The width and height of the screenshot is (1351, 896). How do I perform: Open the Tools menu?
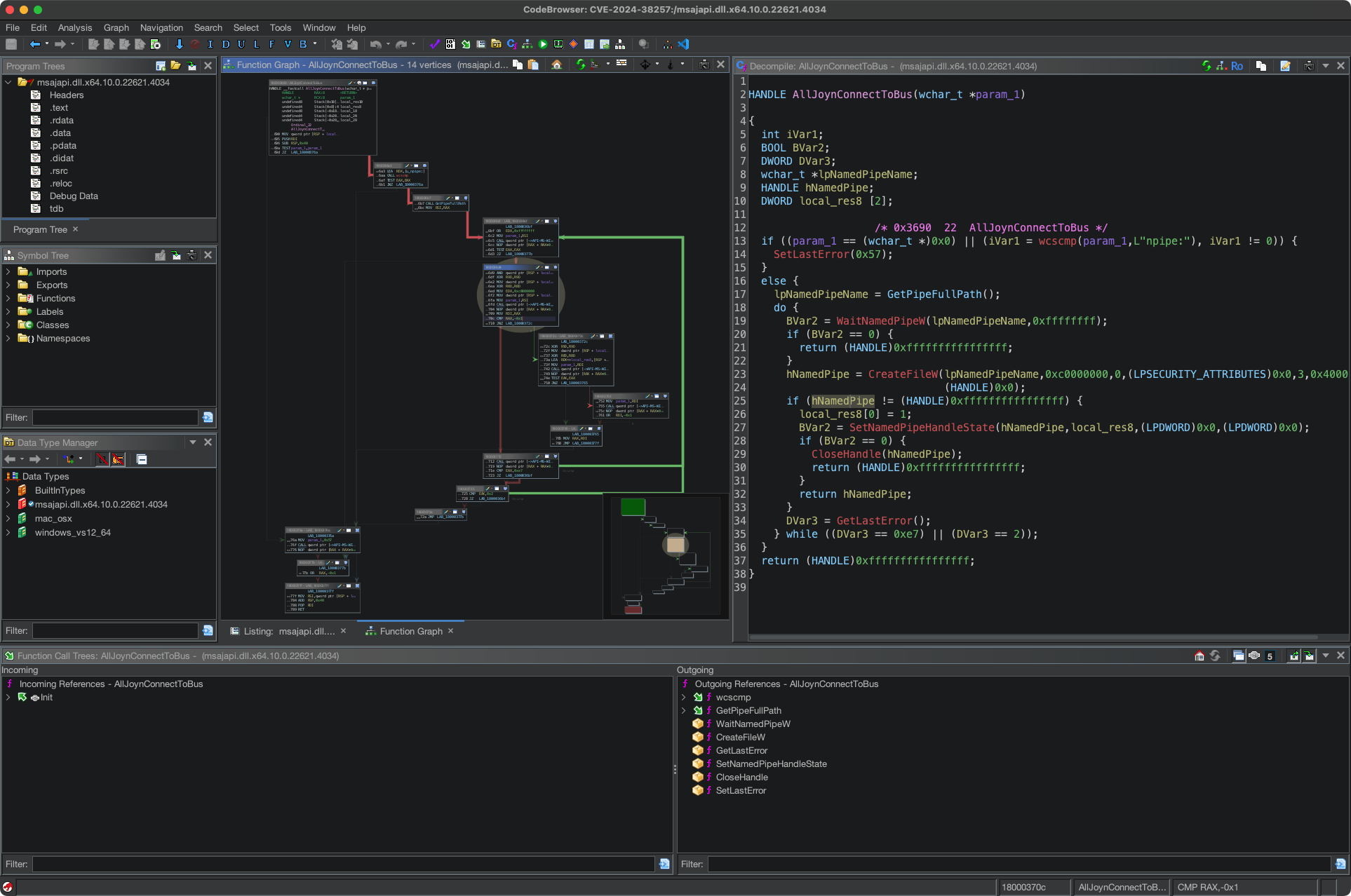pyautogui.click(x=281, y=27)
